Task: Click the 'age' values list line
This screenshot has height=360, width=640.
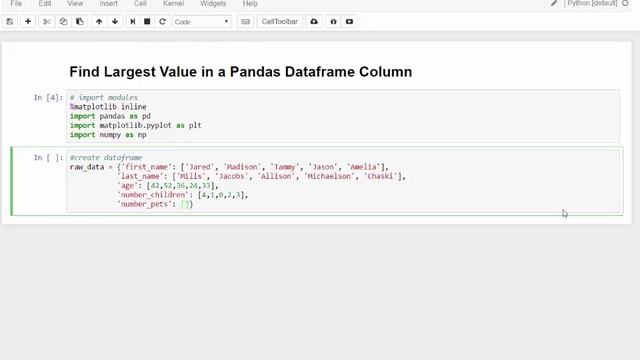Action: 168,186
